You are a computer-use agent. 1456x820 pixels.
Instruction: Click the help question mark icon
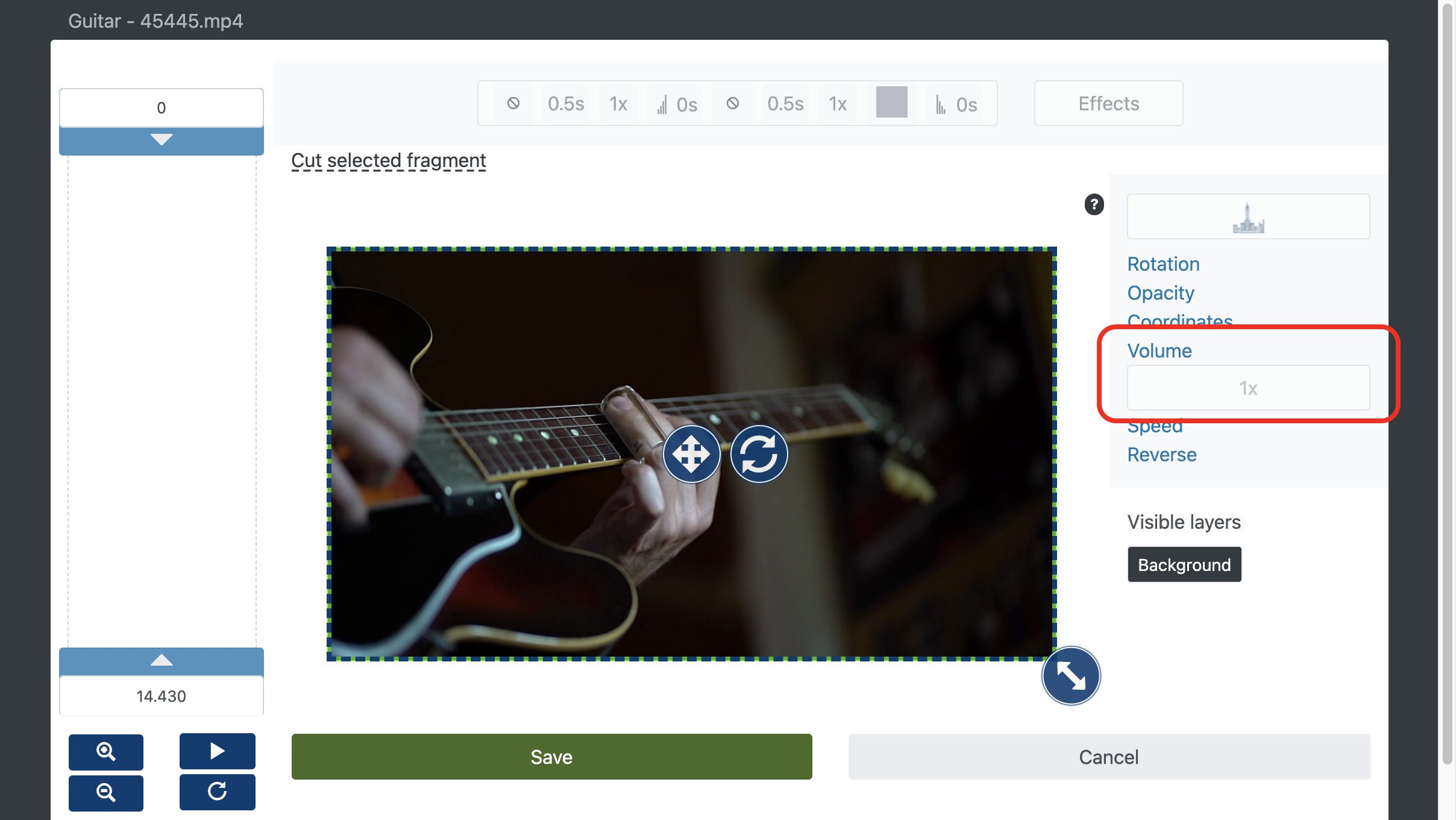[x=1094, y=204]
